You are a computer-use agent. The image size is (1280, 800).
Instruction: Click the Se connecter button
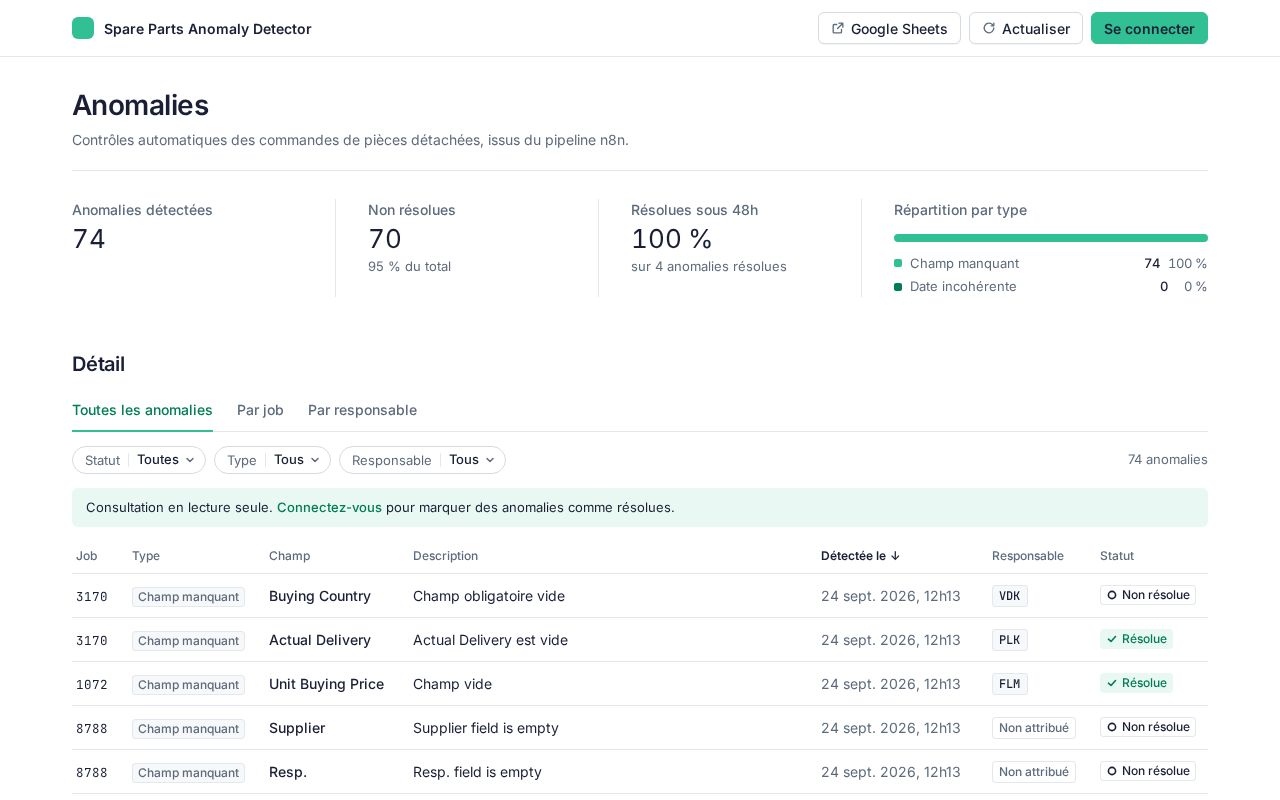1149,28
